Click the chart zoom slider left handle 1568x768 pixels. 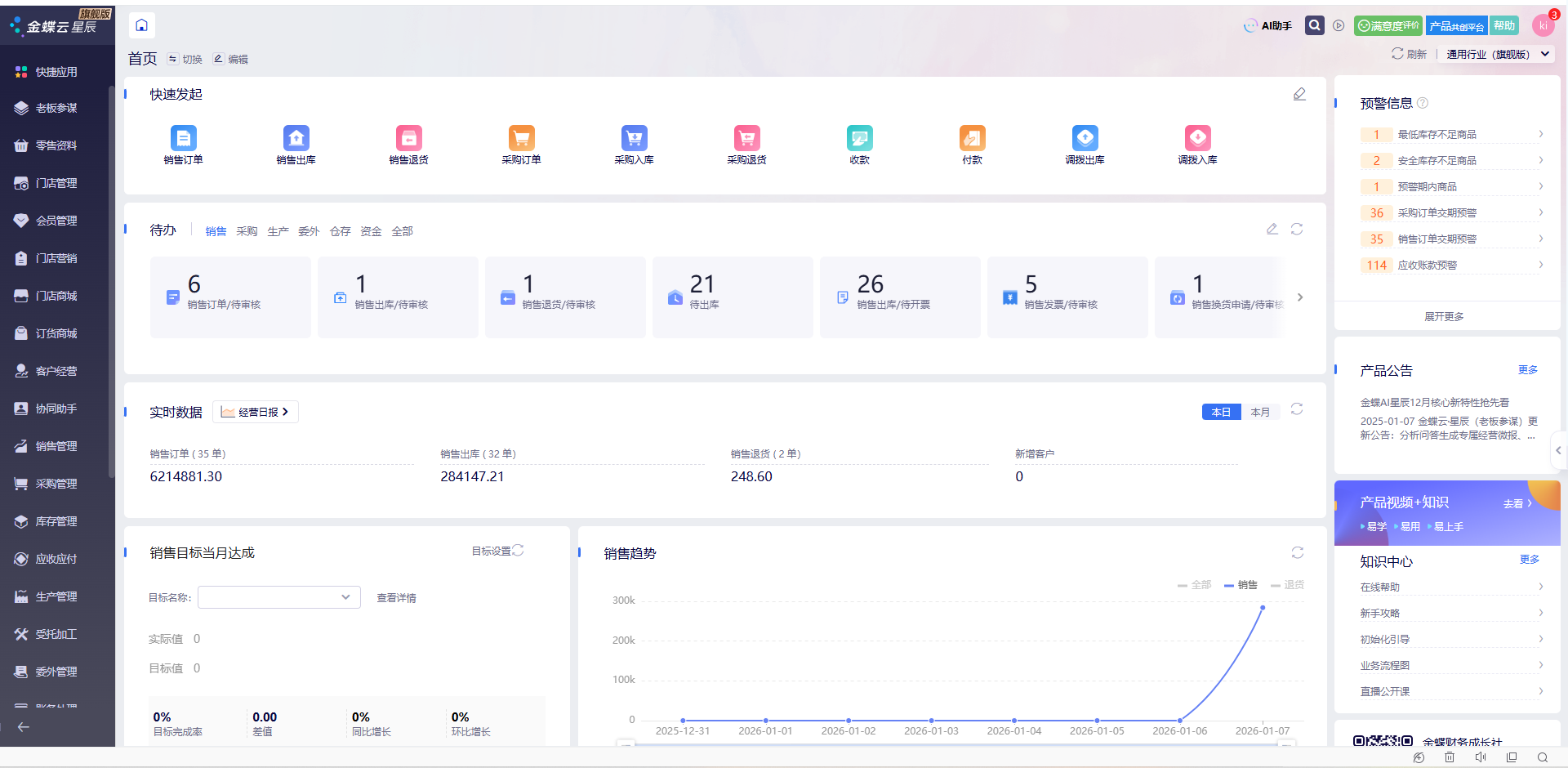(x=626, y=743)
